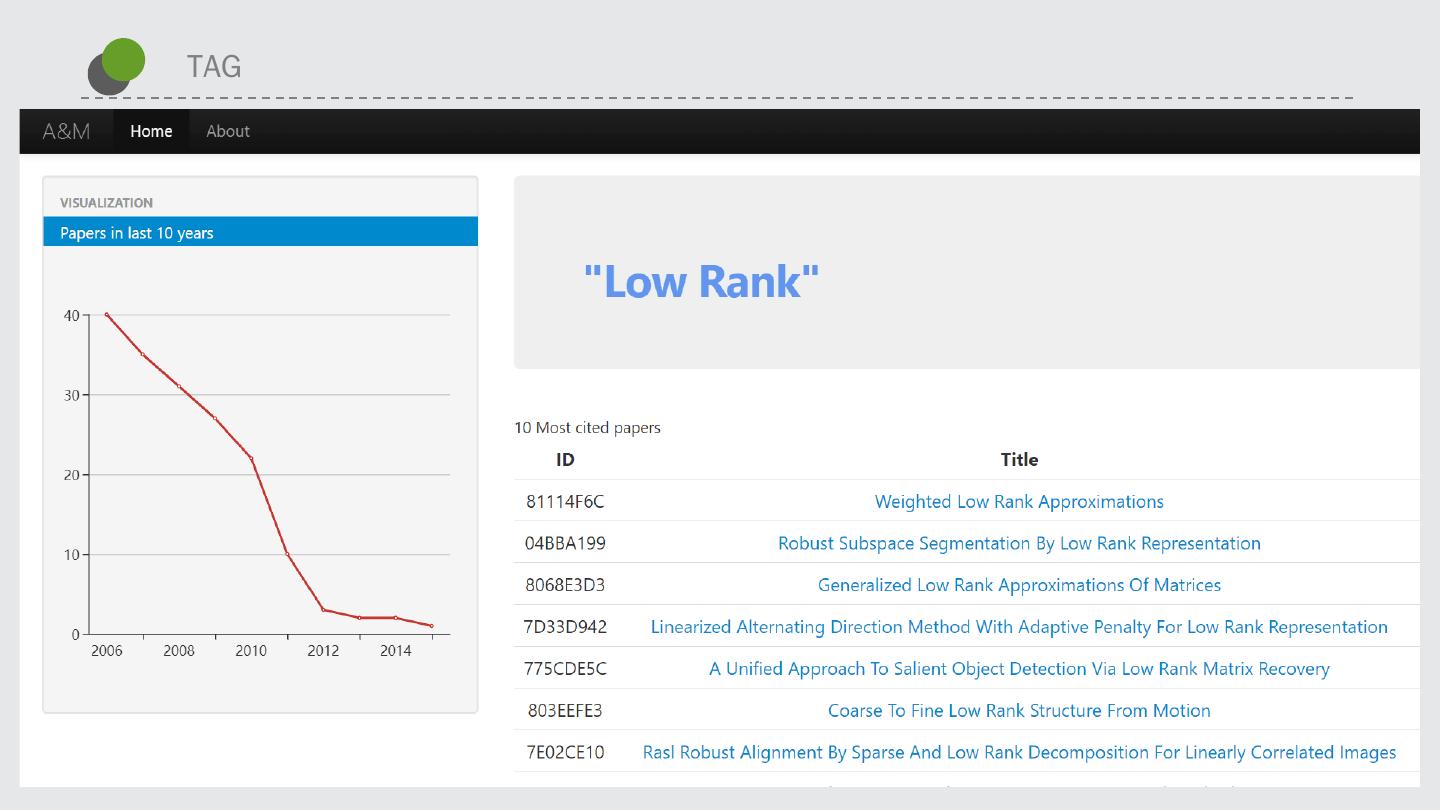
Task: Click the ID column header
Action: 565,460
